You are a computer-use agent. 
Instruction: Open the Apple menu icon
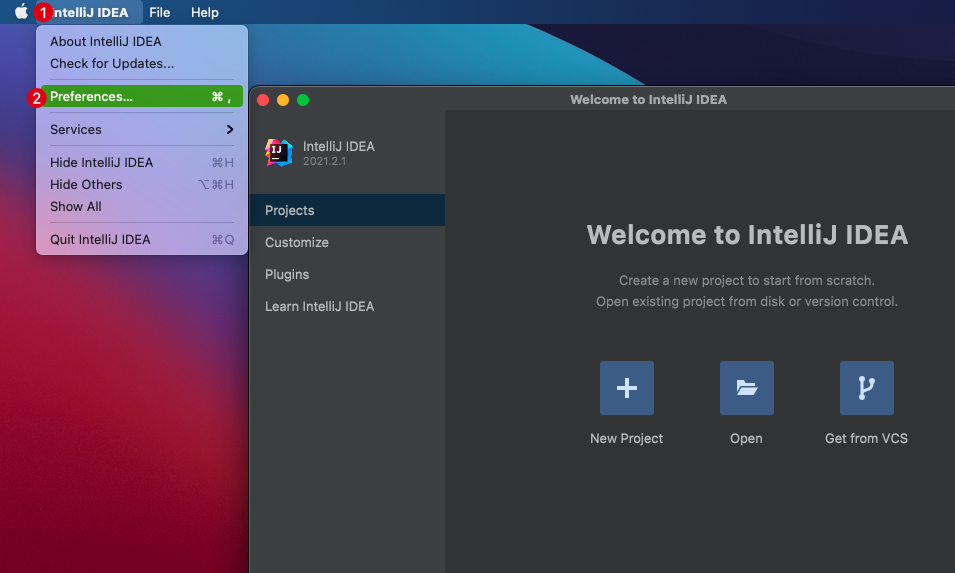[x=21, y=13]
